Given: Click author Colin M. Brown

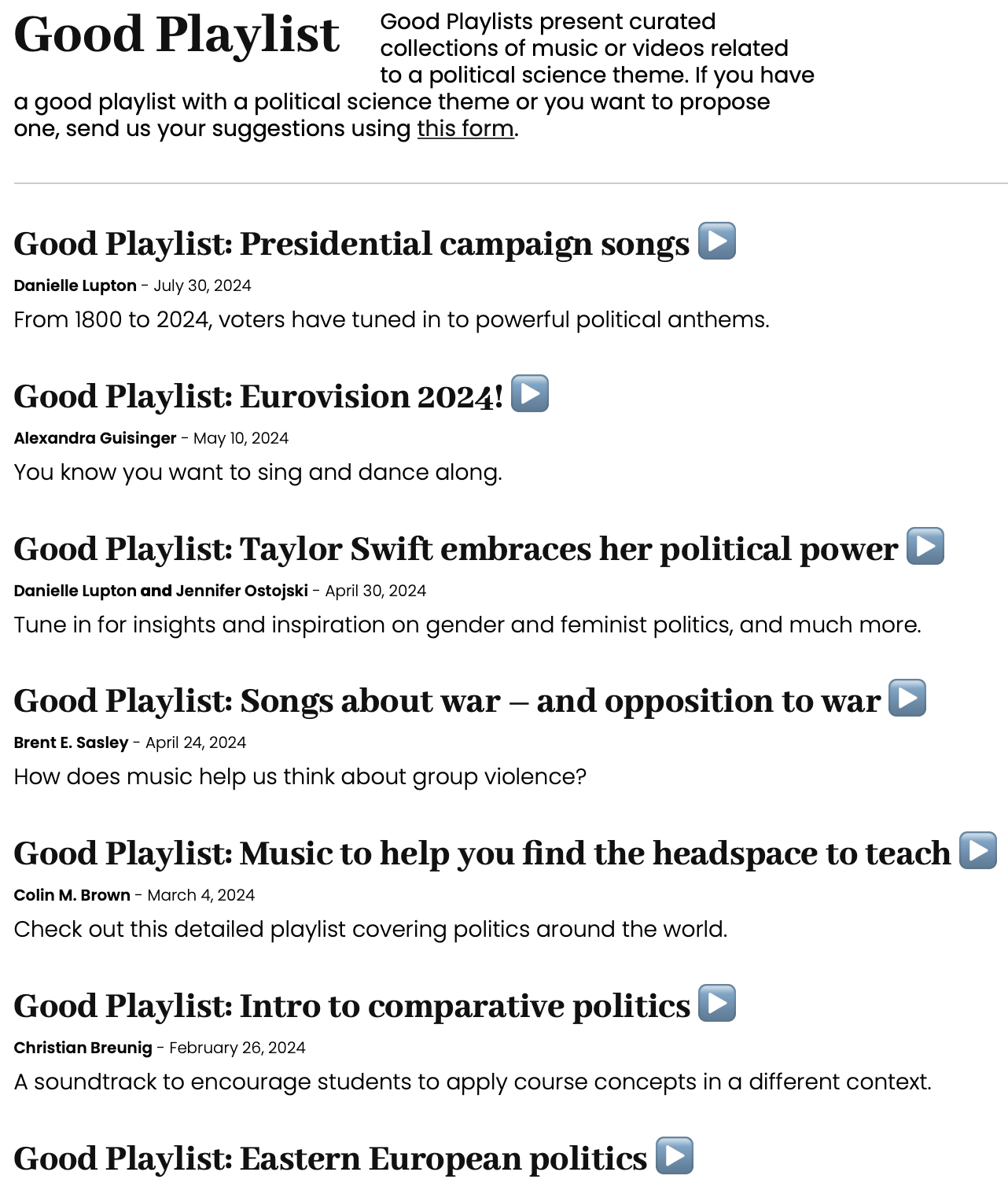Looking at the screenshot, I should pos(72,895).
